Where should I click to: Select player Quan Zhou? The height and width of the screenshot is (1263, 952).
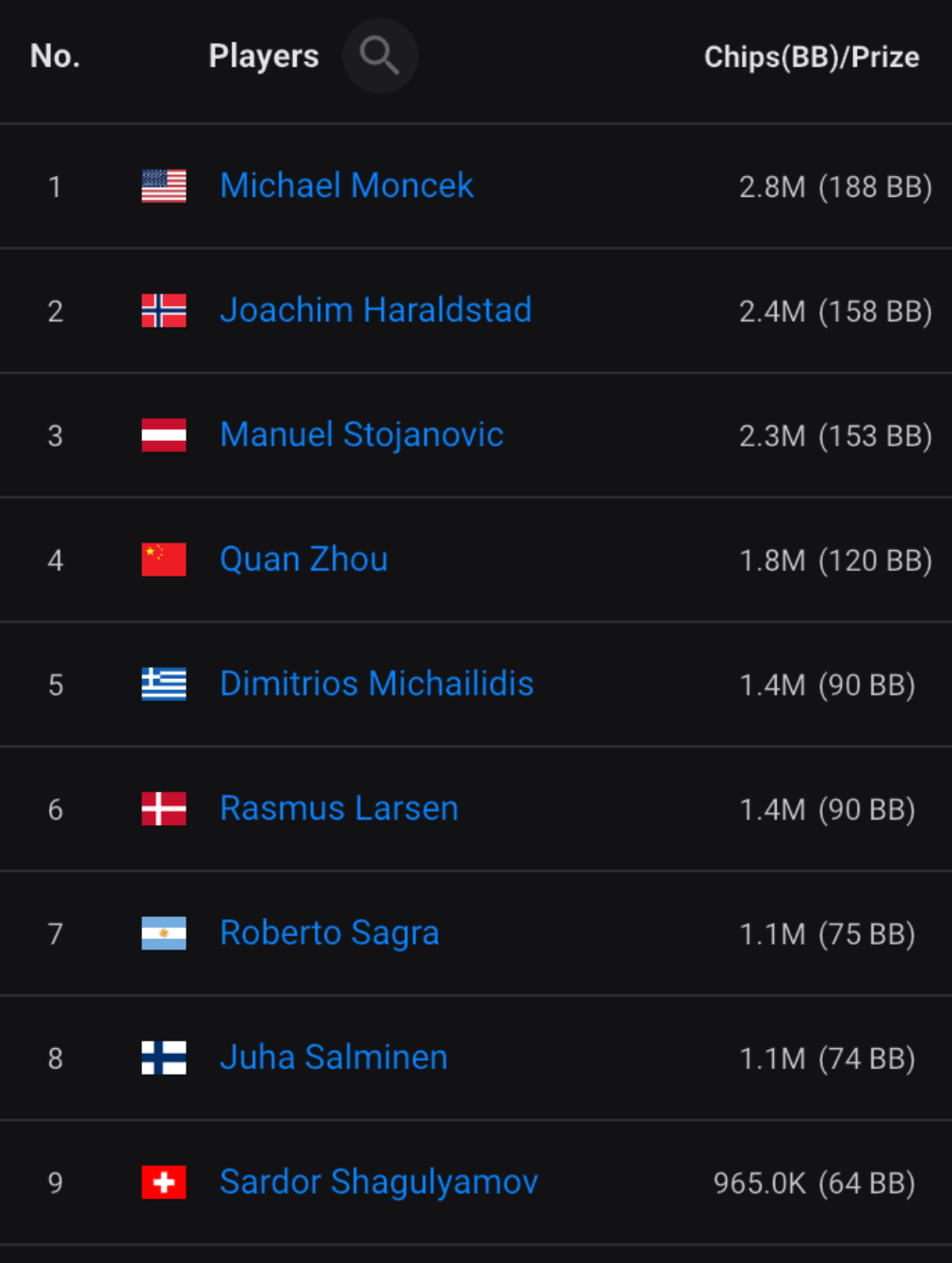click(x=303, y=559)
